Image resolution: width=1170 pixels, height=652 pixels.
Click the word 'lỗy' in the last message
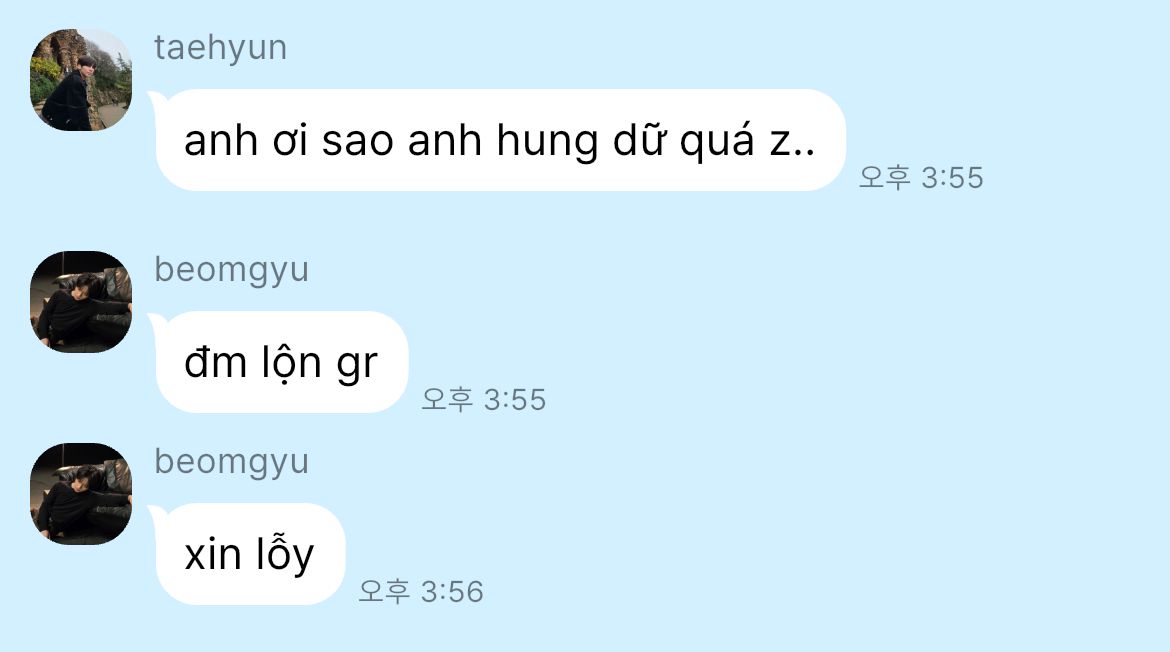click(x=285, y=555)
